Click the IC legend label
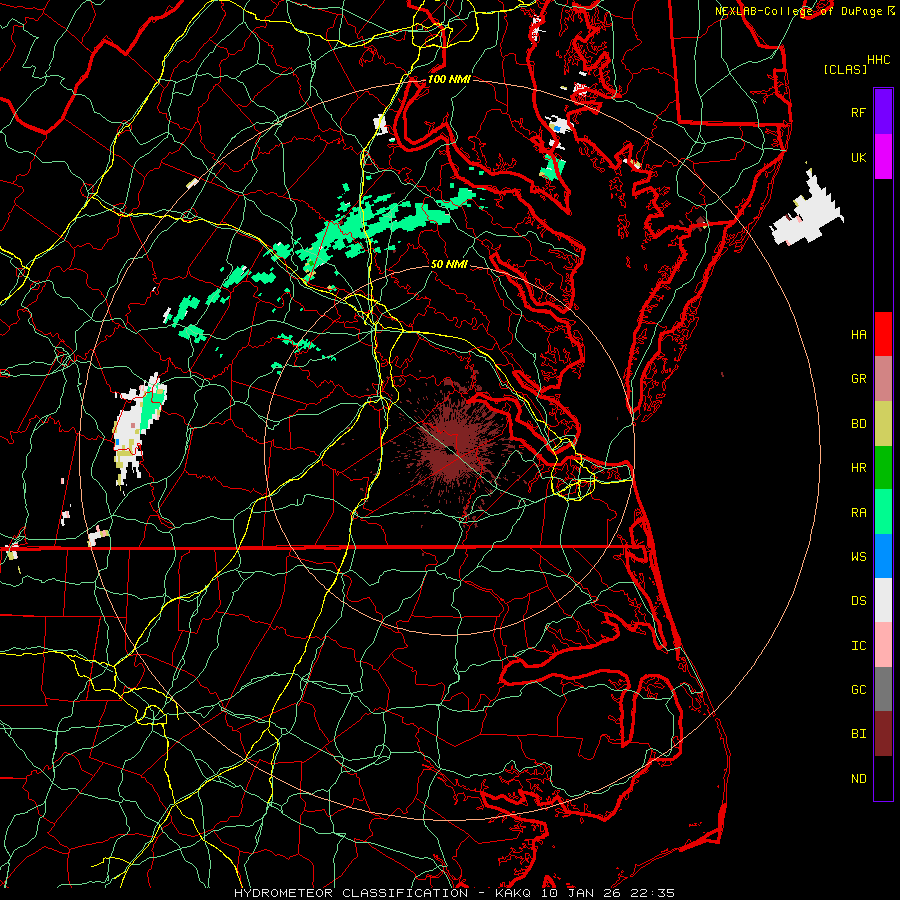 [x=858, y=646]
